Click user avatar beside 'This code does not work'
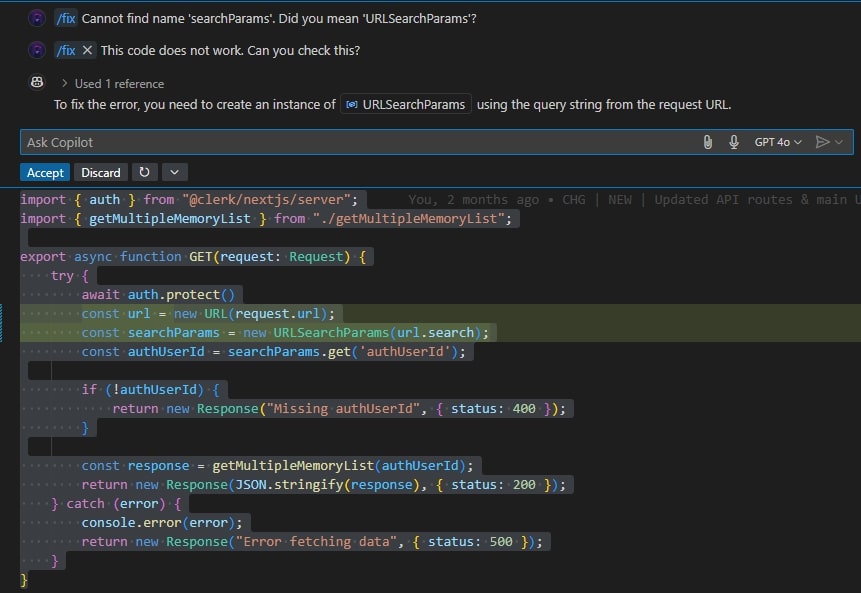The height and width of the screenshot is (593, 861). tap(37, 50)
